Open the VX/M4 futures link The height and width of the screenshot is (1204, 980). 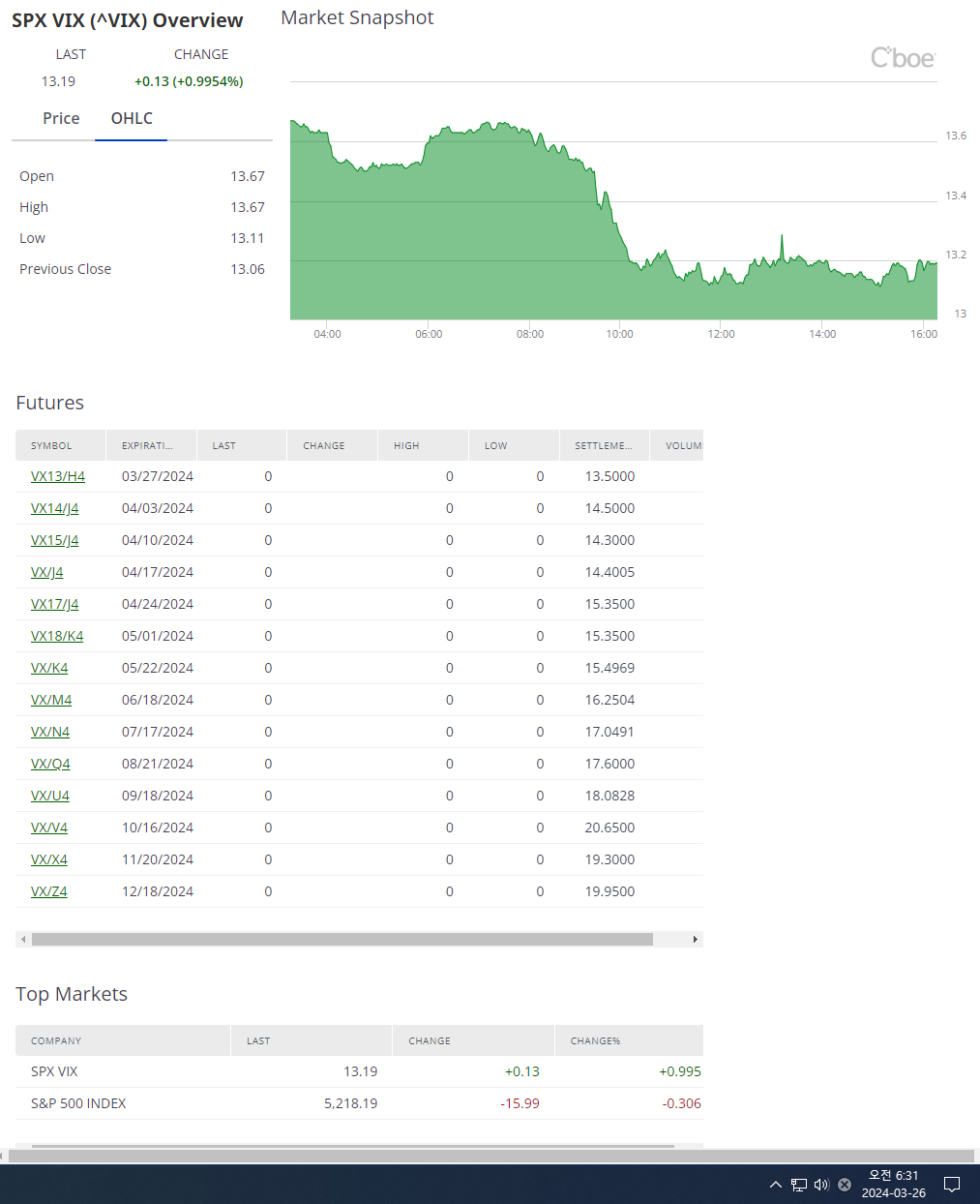[x=51, y=700]
